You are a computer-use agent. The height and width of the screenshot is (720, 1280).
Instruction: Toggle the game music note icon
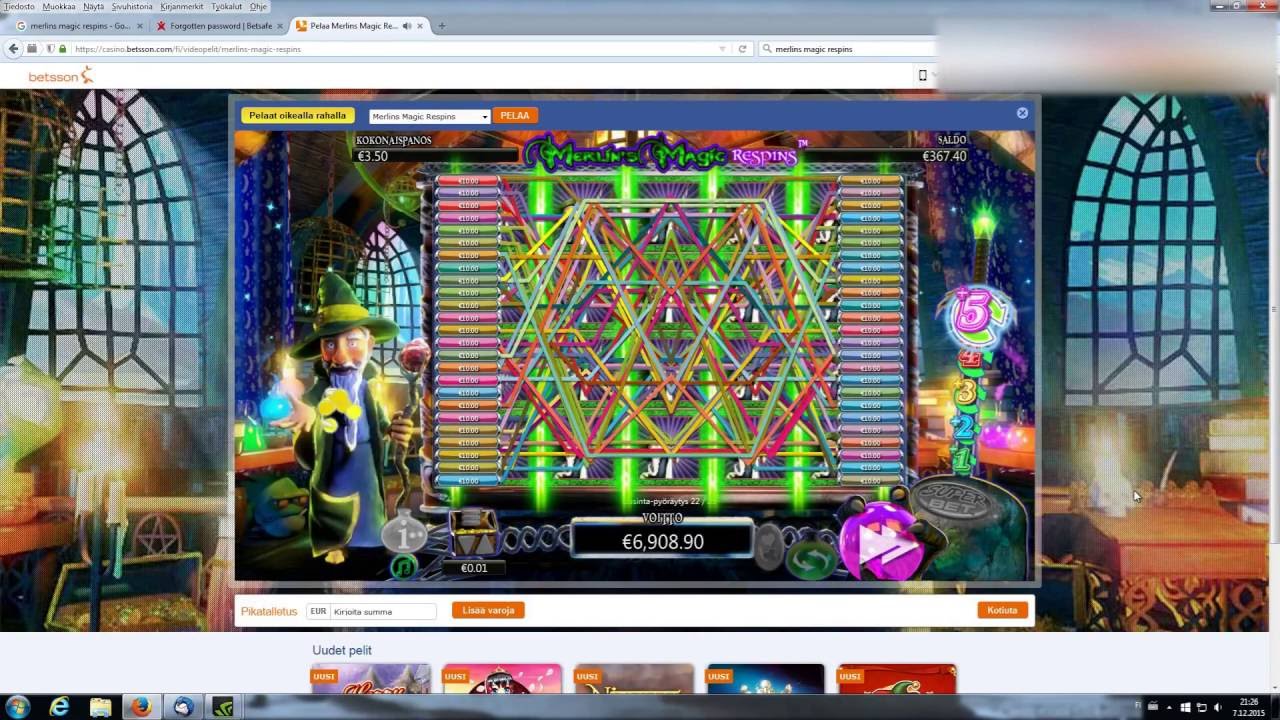click(404, 567)
